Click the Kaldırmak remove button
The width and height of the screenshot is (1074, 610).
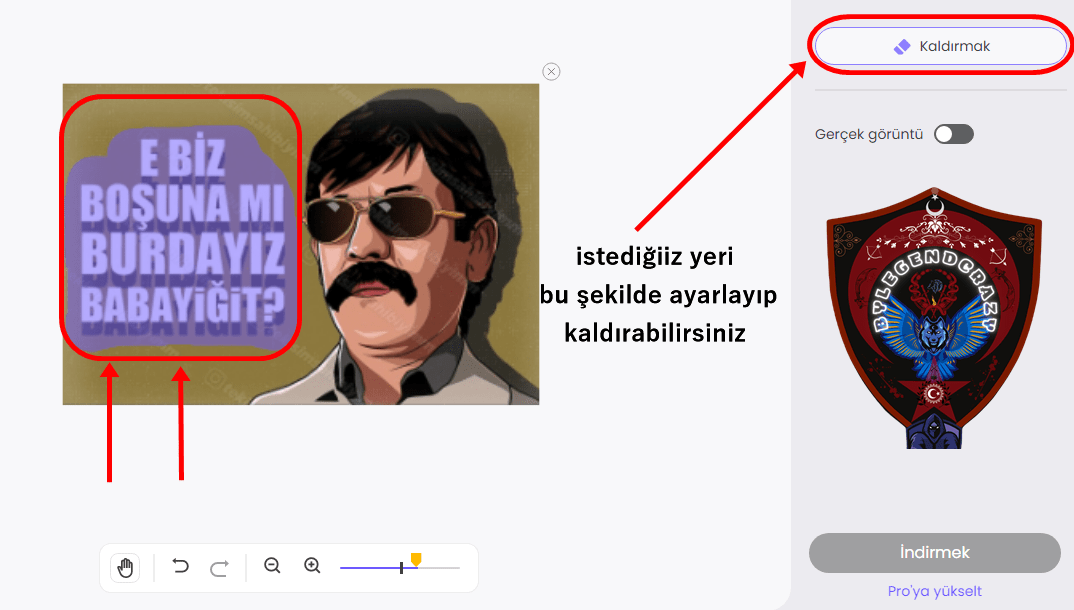click(941, 46)
